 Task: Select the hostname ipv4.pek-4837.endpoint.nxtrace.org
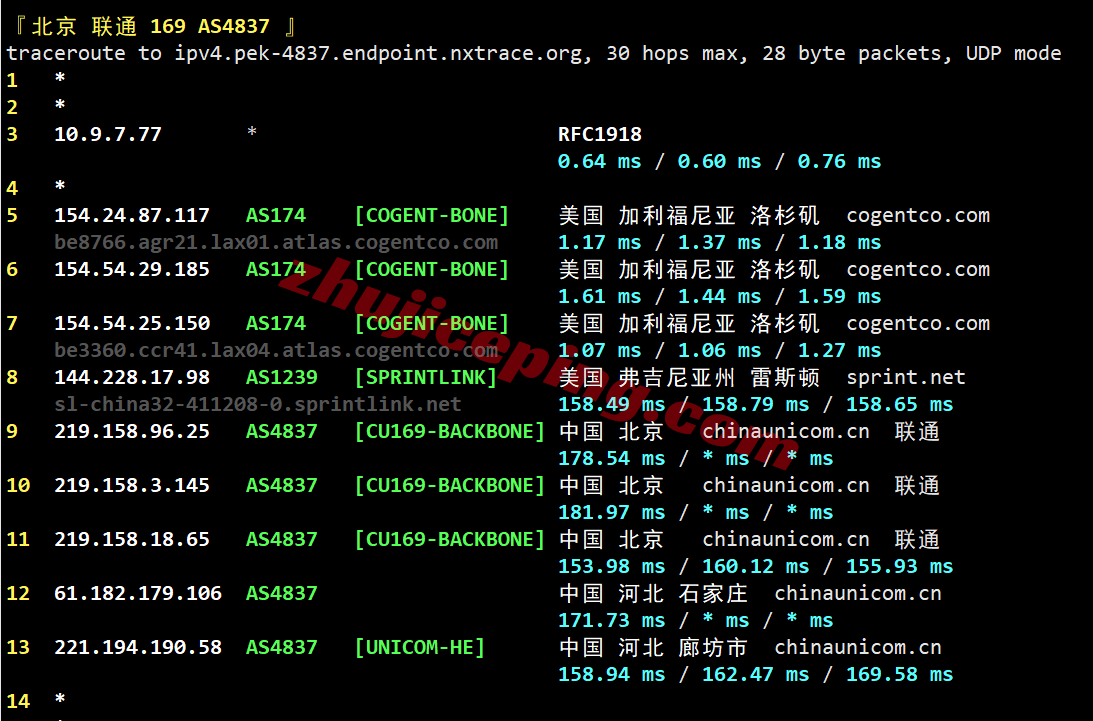378,54
